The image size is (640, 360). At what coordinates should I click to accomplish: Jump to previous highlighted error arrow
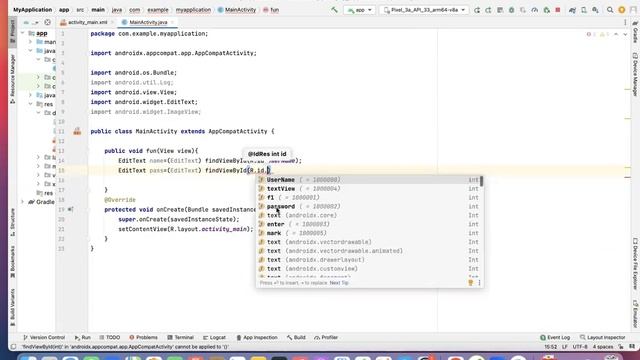click(x=616, y=34)
